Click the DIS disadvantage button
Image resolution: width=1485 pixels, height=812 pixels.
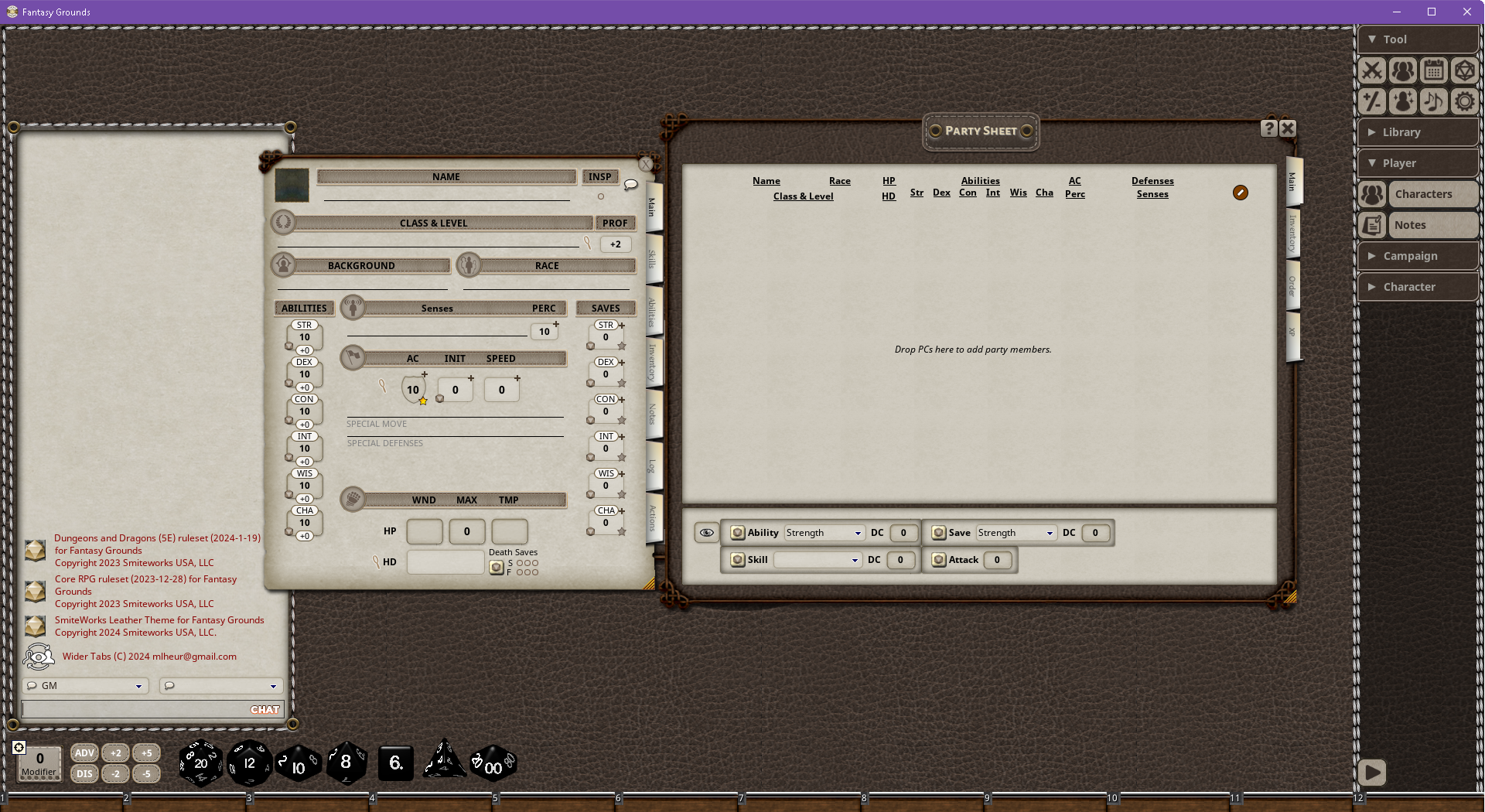84,773
